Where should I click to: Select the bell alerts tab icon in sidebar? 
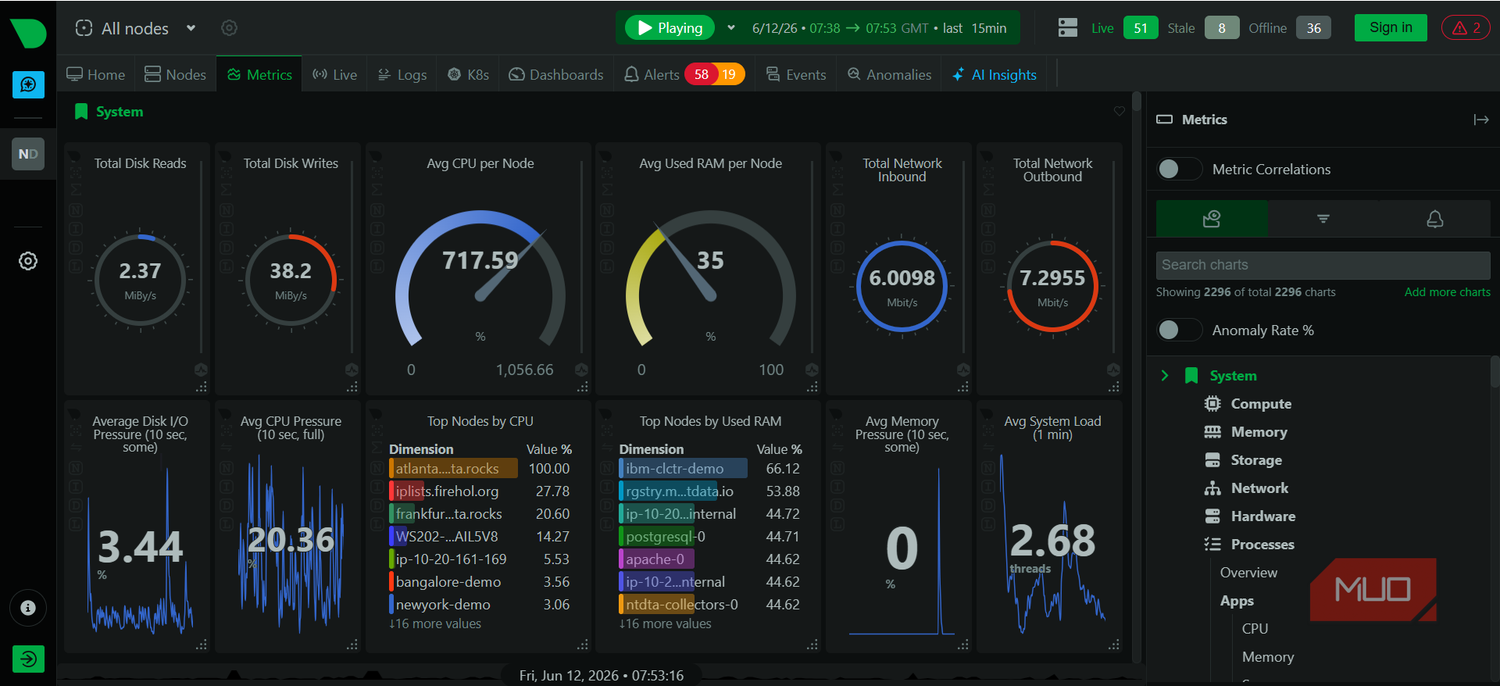[x=1435, y=218]
